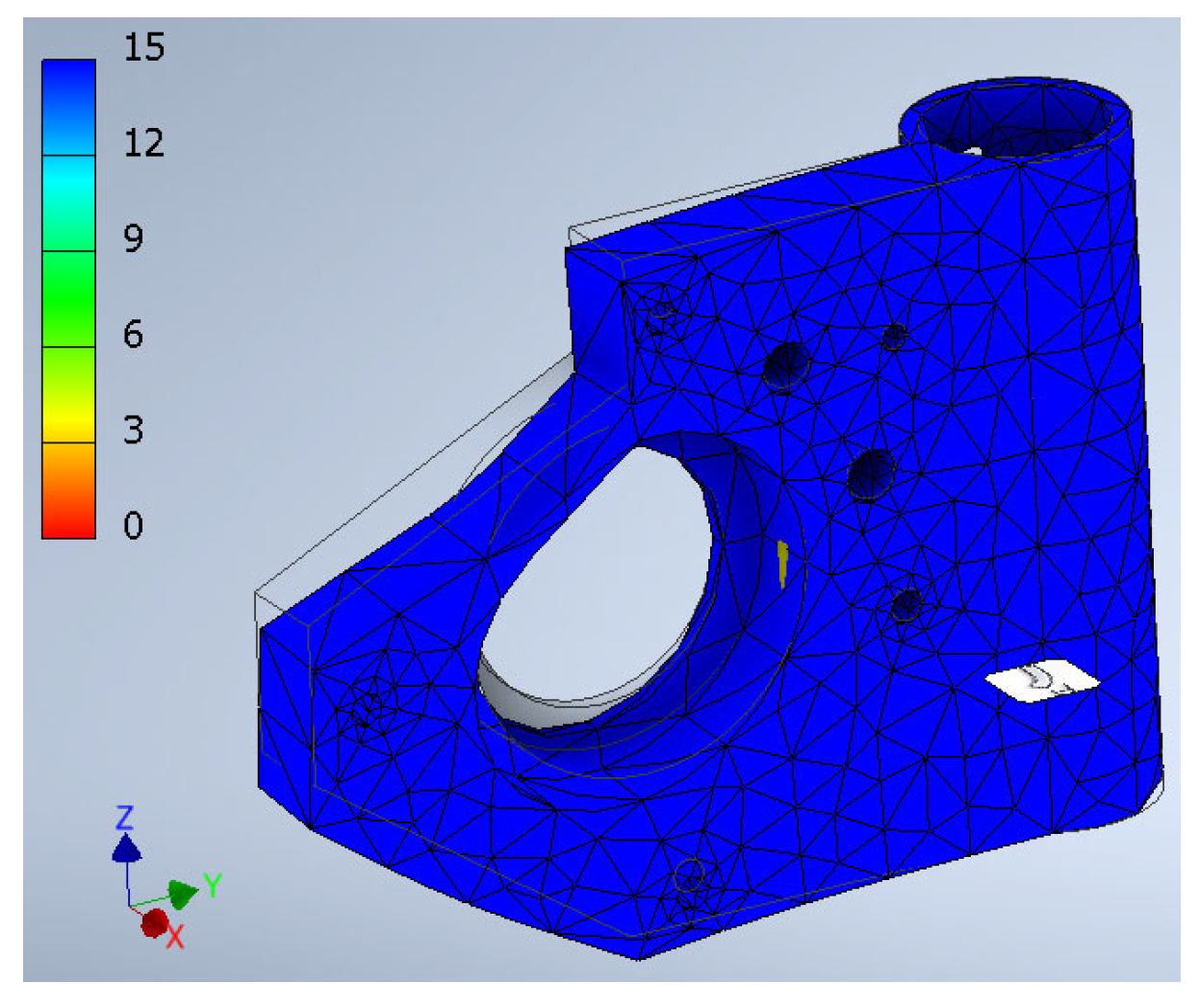Click the yellow-green segment of the legend
This screenshot has width=1199, height=1008.
pos(68,394)
